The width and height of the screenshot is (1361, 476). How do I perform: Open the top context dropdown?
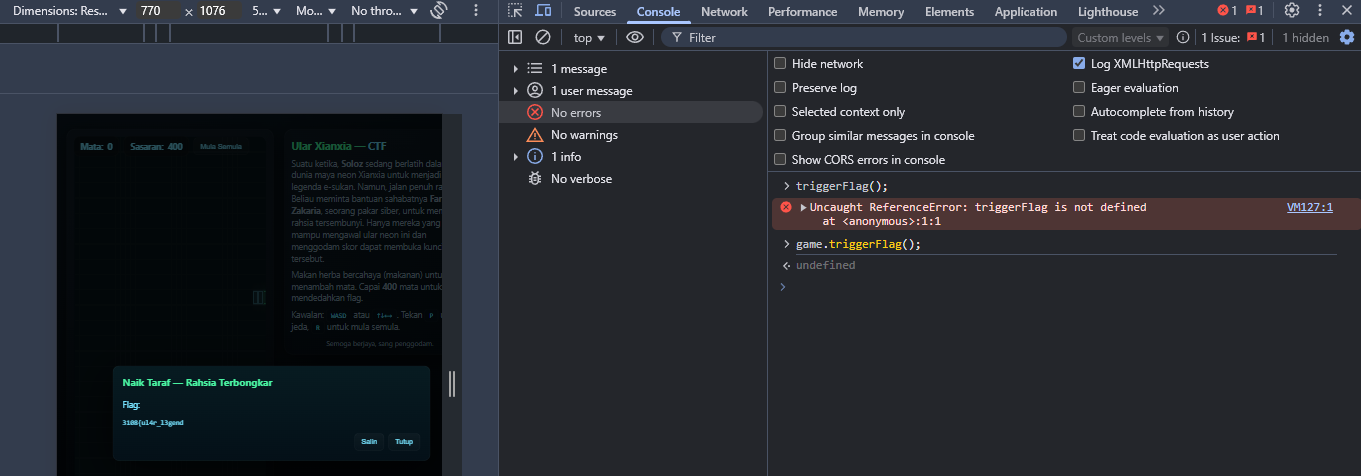(589, 37)
